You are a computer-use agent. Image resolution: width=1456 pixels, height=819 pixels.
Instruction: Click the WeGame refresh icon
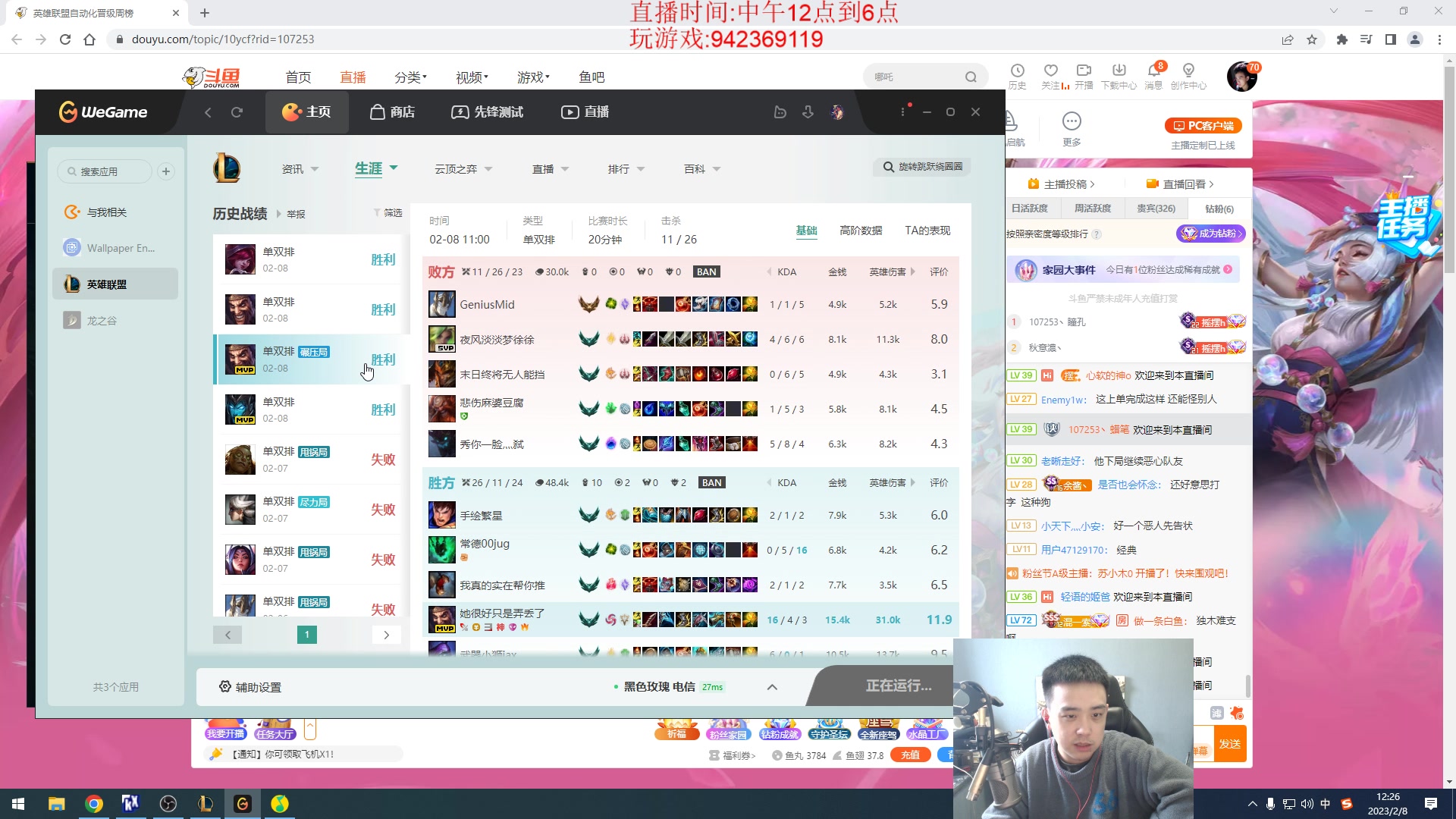click(237, 112)
